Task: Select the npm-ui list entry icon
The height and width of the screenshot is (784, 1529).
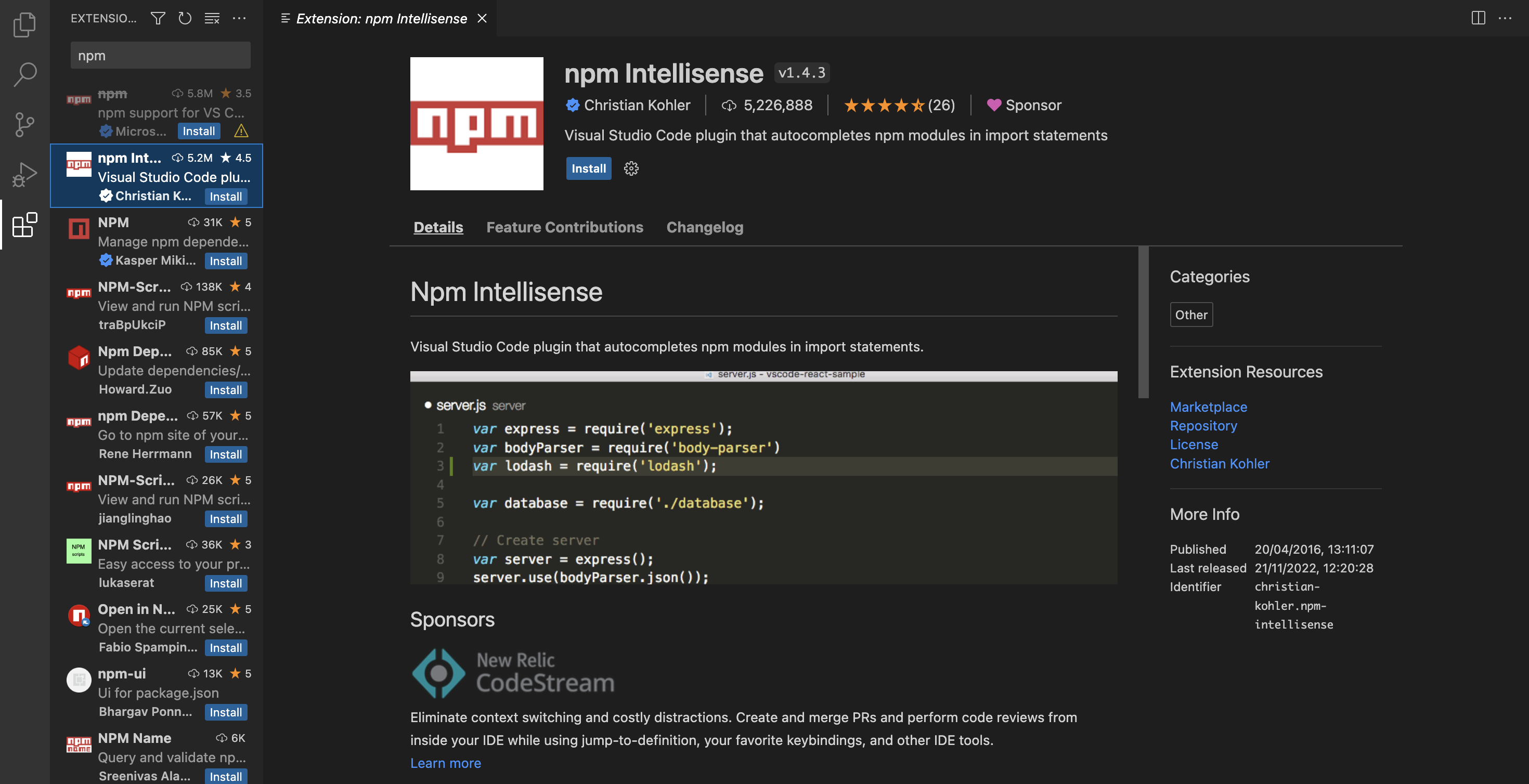Action: (79, 680)
